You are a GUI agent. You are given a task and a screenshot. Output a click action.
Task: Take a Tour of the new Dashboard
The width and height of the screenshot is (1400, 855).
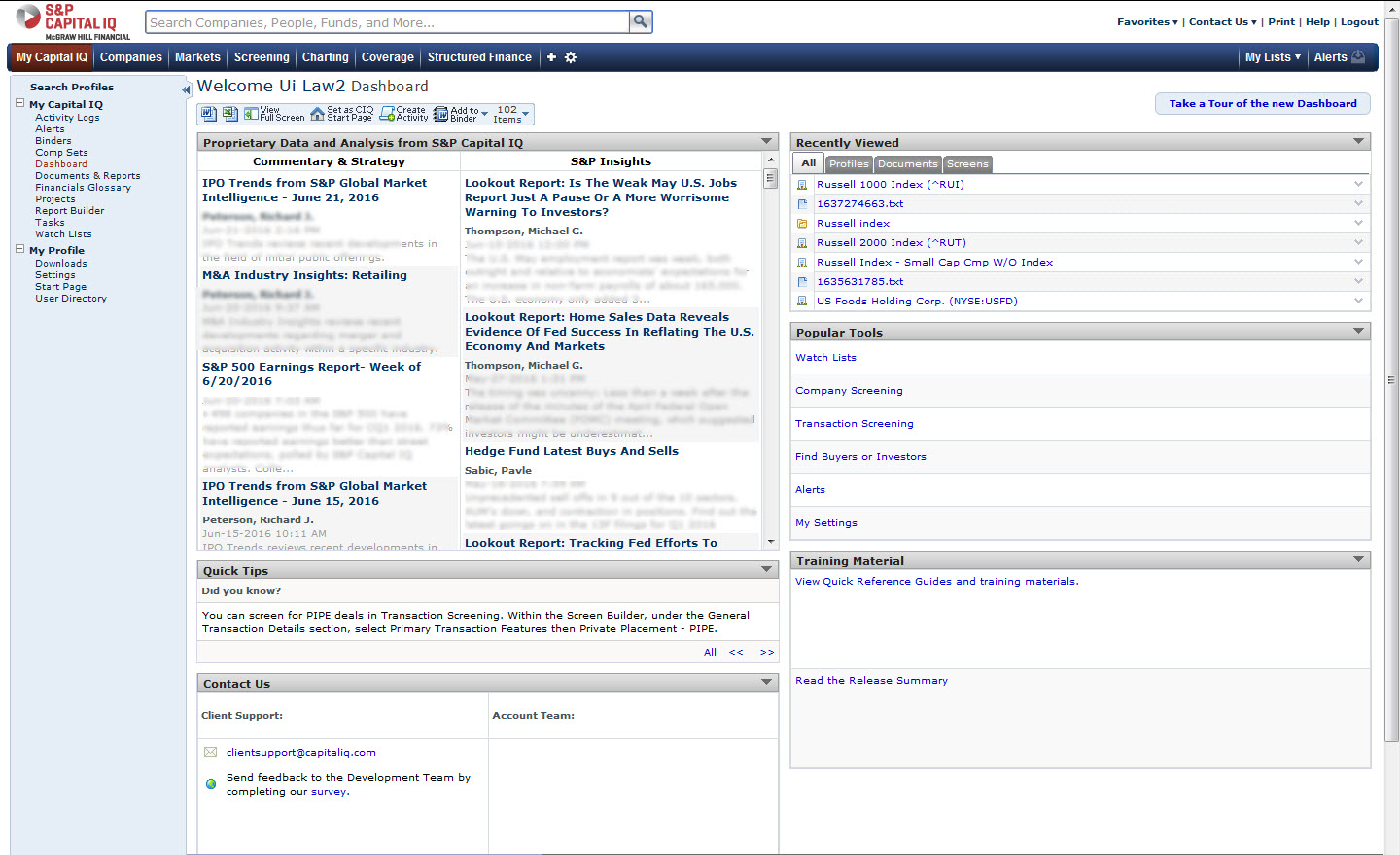click(1263, 103)
